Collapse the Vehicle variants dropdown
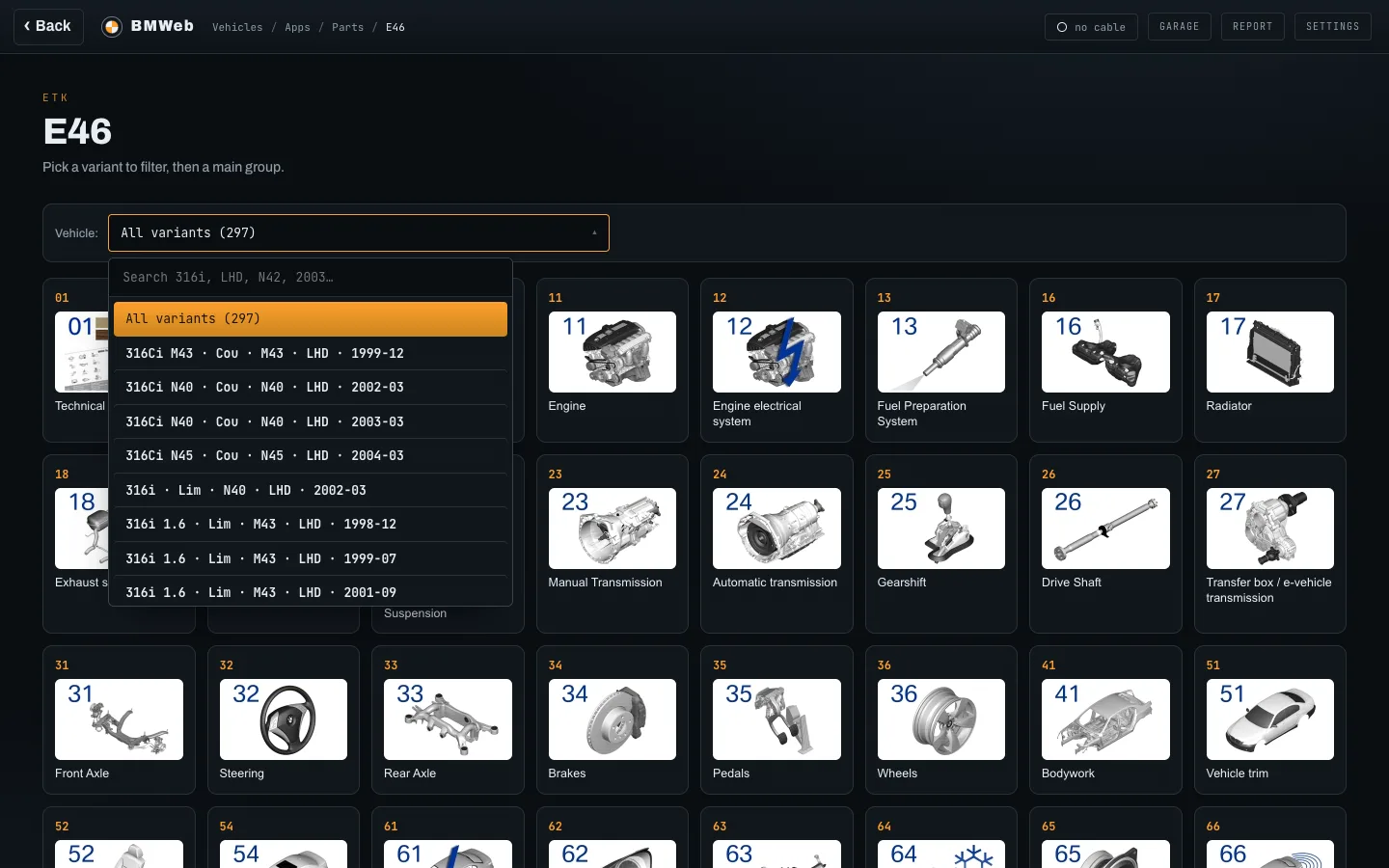1389x868 pixels. pos(359,232)
